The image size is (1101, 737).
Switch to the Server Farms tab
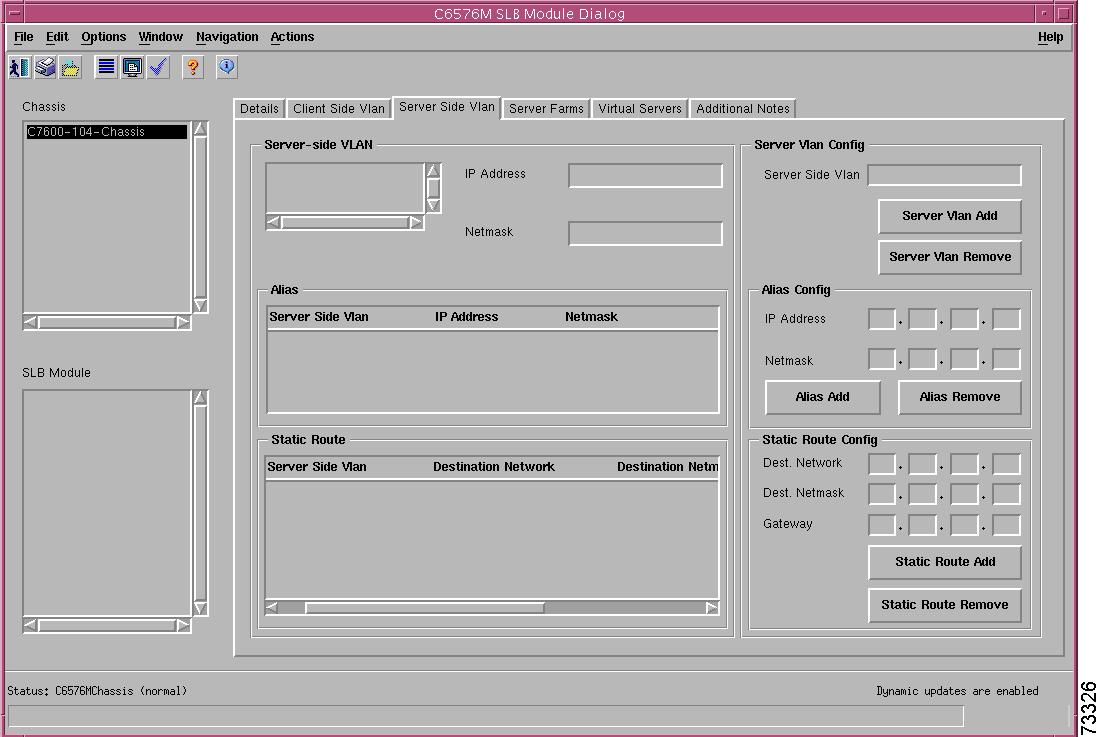(546, 109)
